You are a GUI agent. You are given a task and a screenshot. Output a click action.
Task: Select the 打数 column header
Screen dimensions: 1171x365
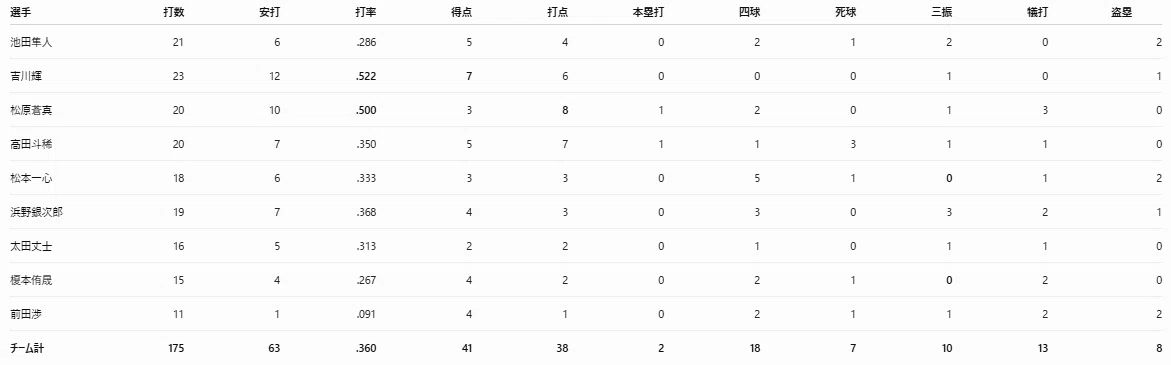coord(173,12)
